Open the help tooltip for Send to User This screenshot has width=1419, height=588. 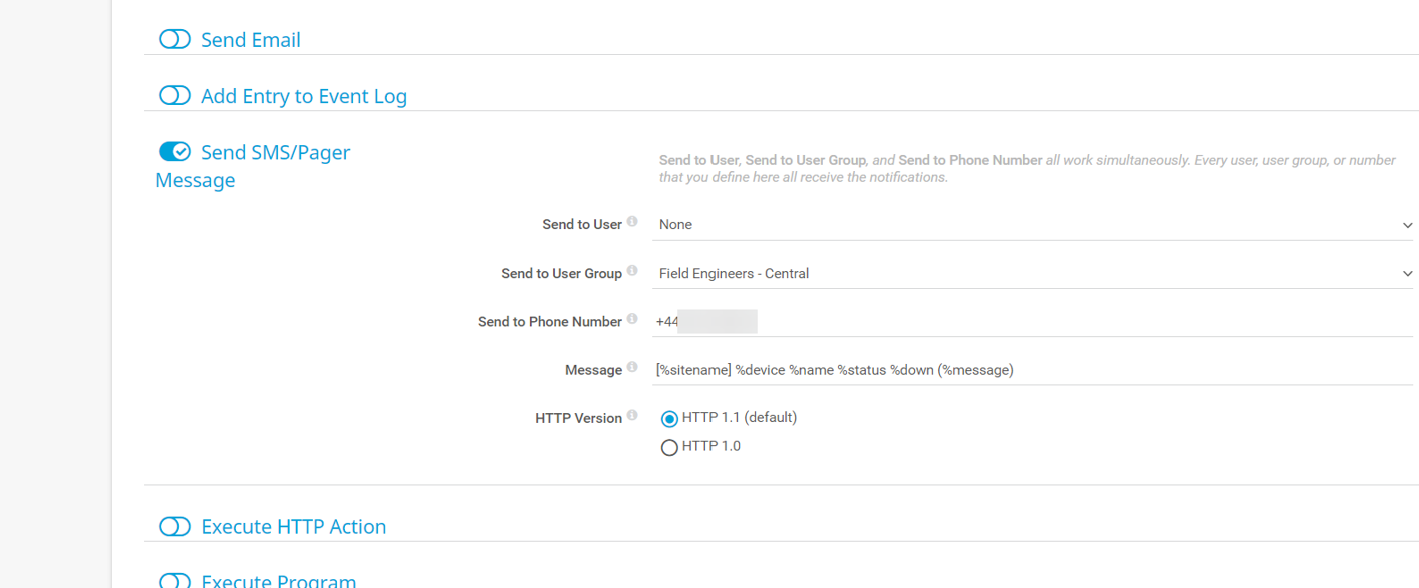(634, 220)
